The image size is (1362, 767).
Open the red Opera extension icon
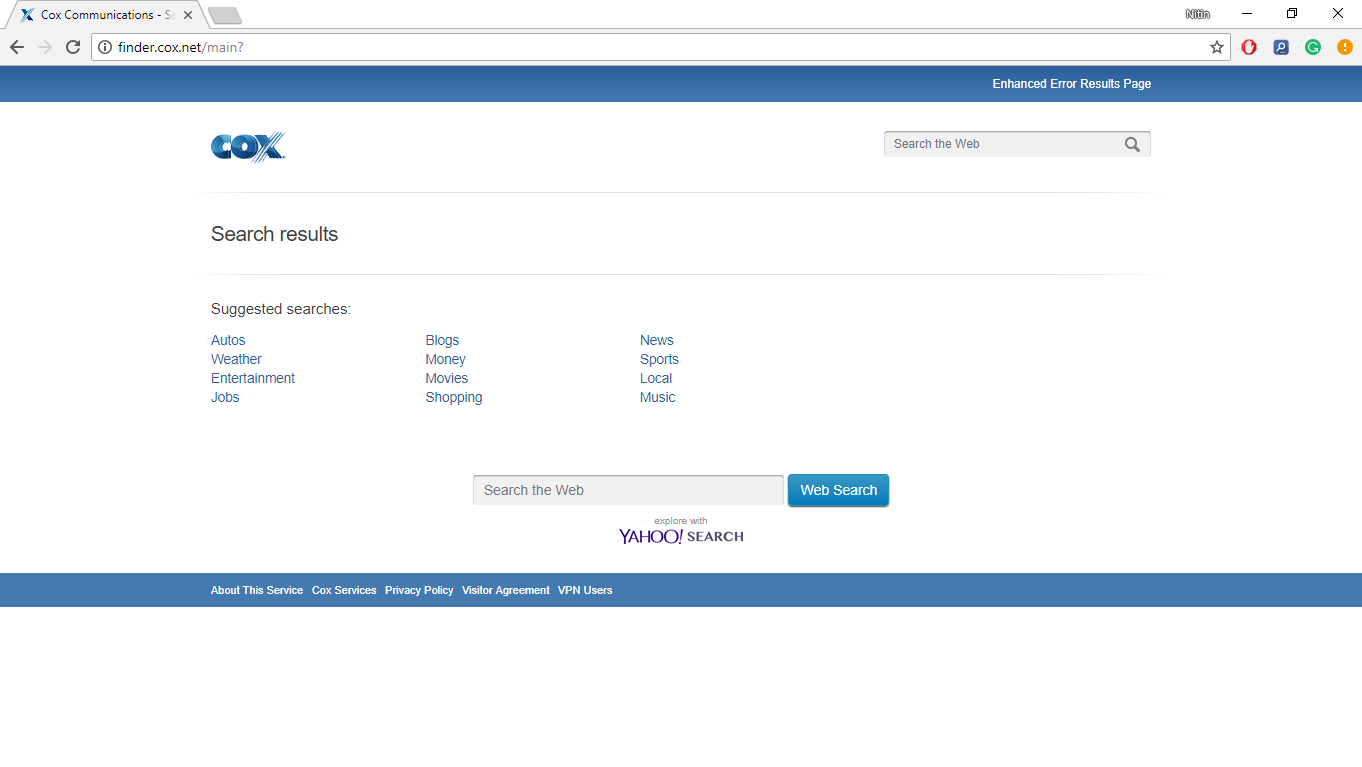click(x=1249, y=47)
